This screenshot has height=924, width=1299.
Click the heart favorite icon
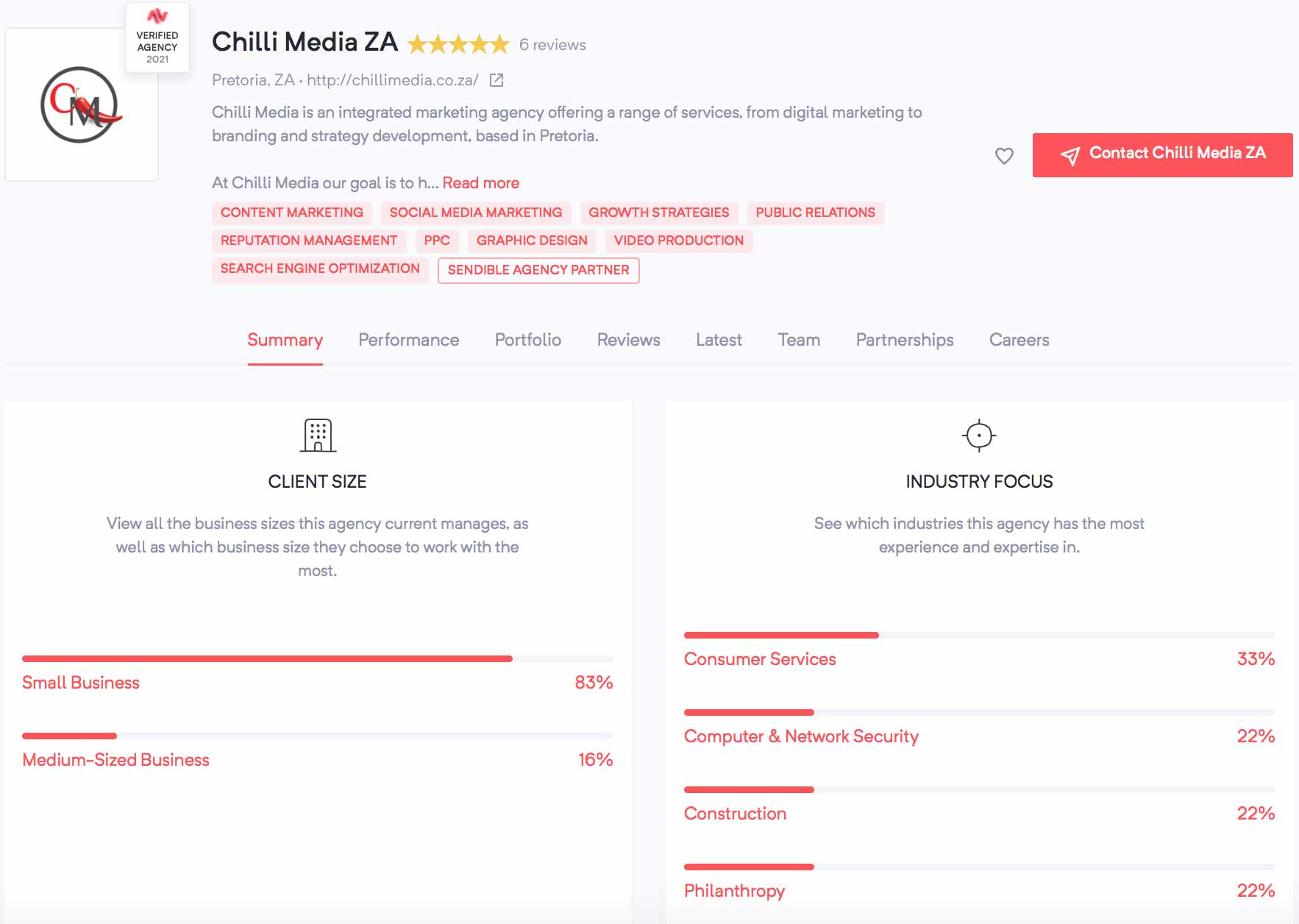1004,156
